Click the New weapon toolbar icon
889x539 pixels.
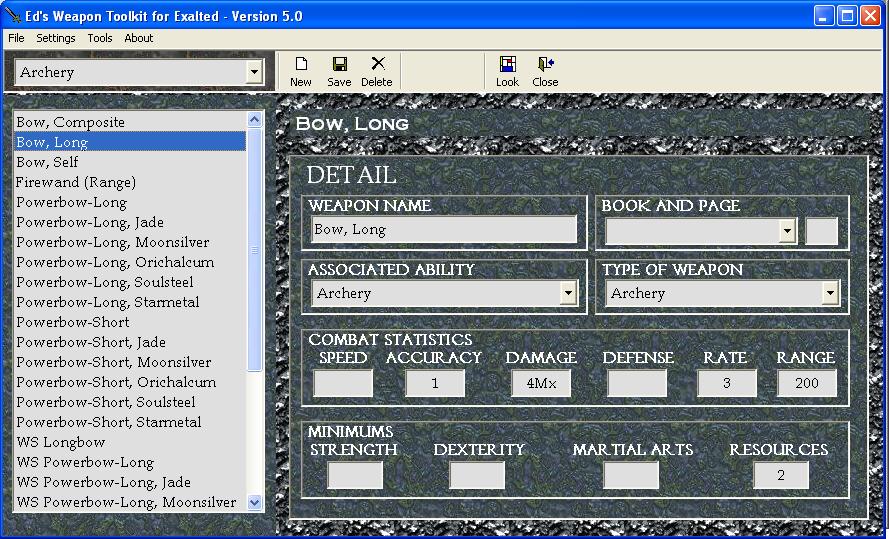(300, 71)
